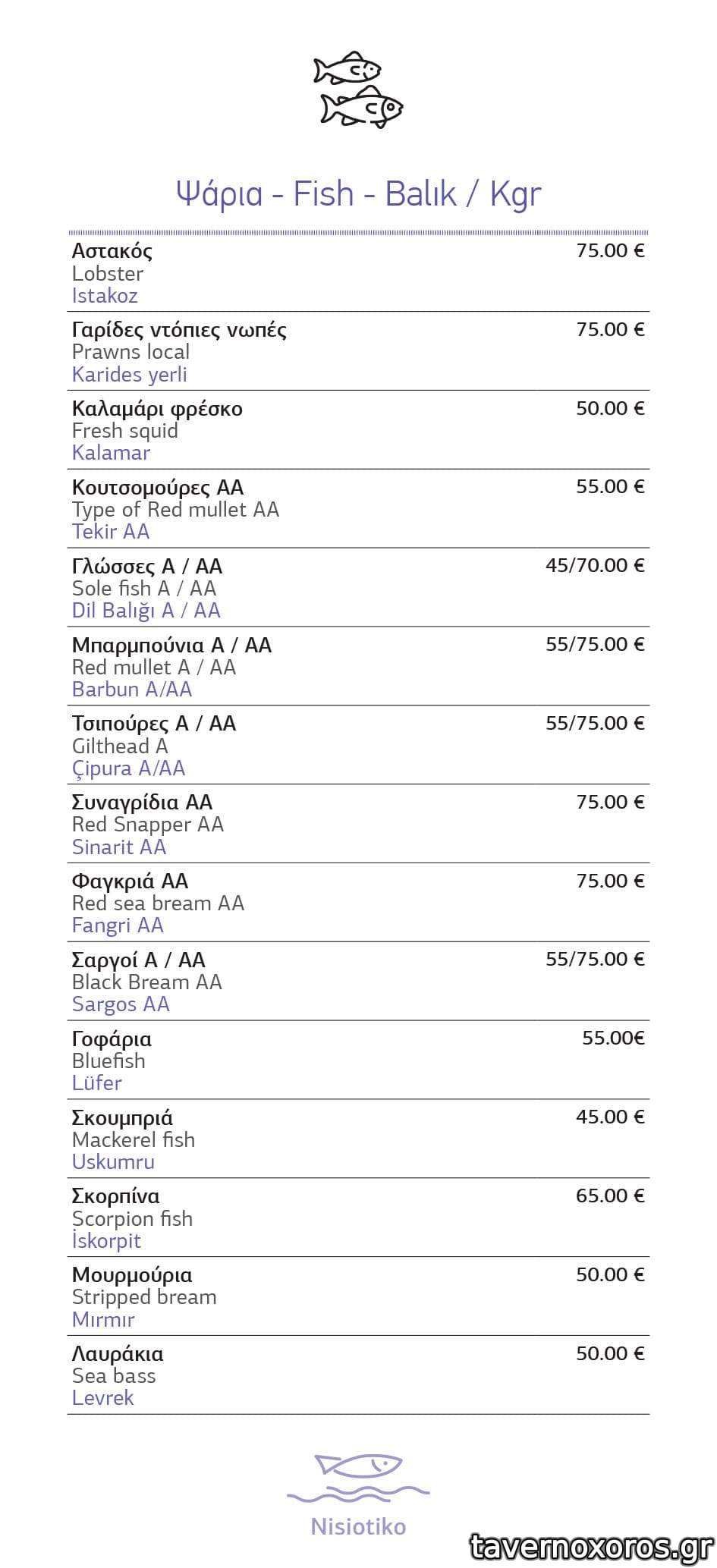The width and height of the screenshot is (717, 1568).
Task: Click the Nisiotiko brand name text
Action: tap(358, 1526)
